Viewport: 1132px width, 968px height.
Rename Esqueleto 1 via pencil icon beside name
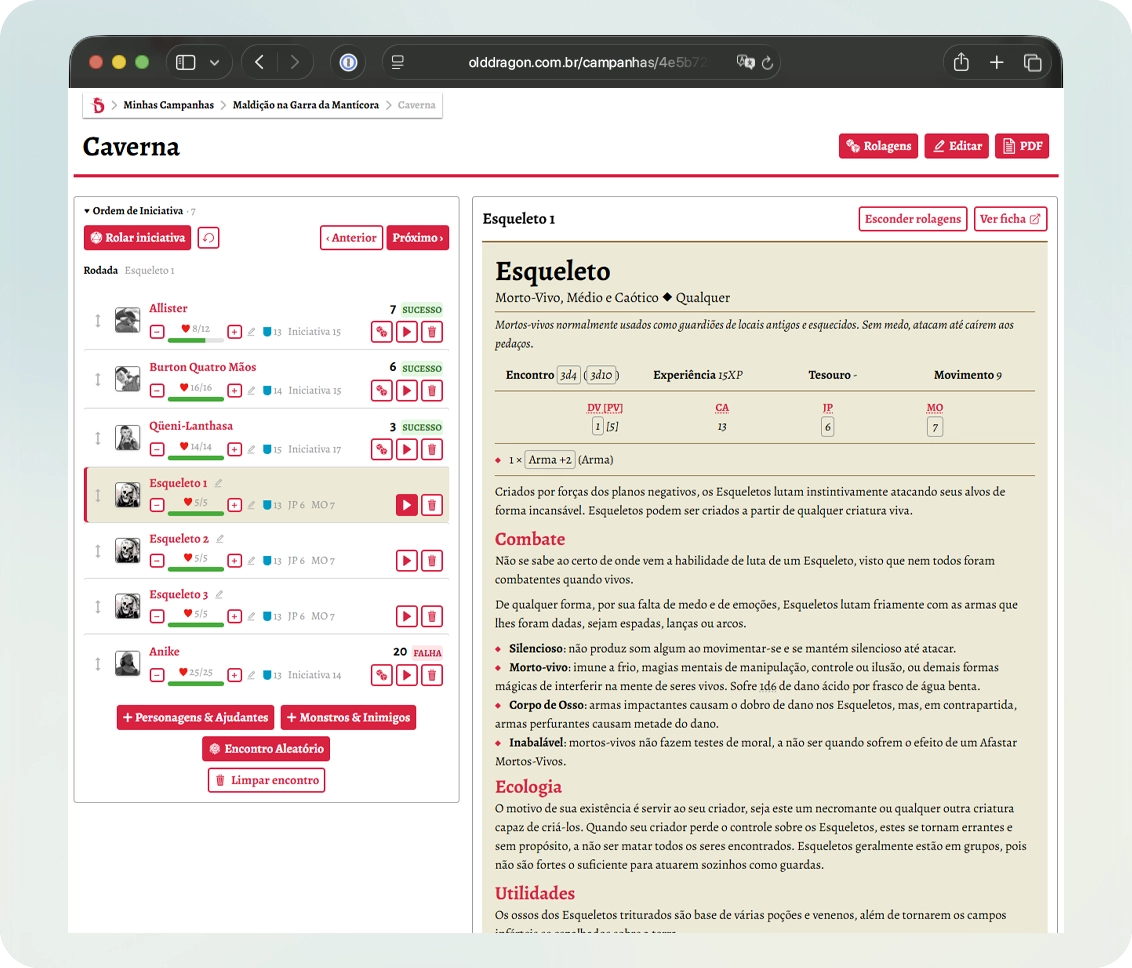tap(218, 483)
